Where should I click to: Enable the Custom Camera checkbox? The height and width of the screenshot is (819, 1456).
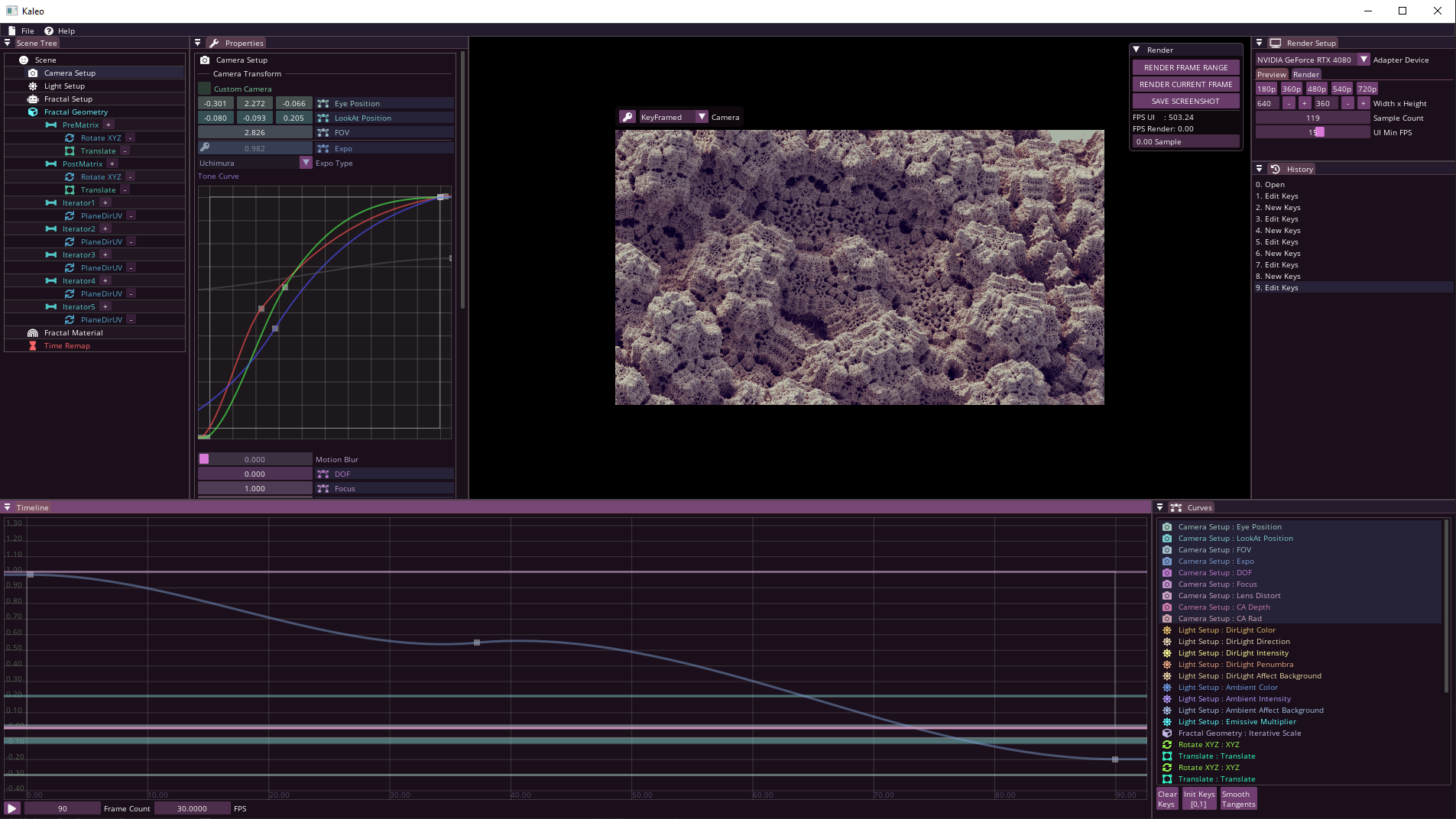(205, 89)
